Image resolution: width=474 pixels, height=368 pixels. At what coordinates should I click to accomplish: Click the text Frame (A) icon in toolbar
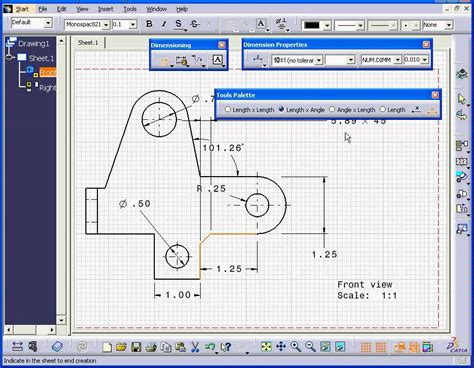[261, 24]
